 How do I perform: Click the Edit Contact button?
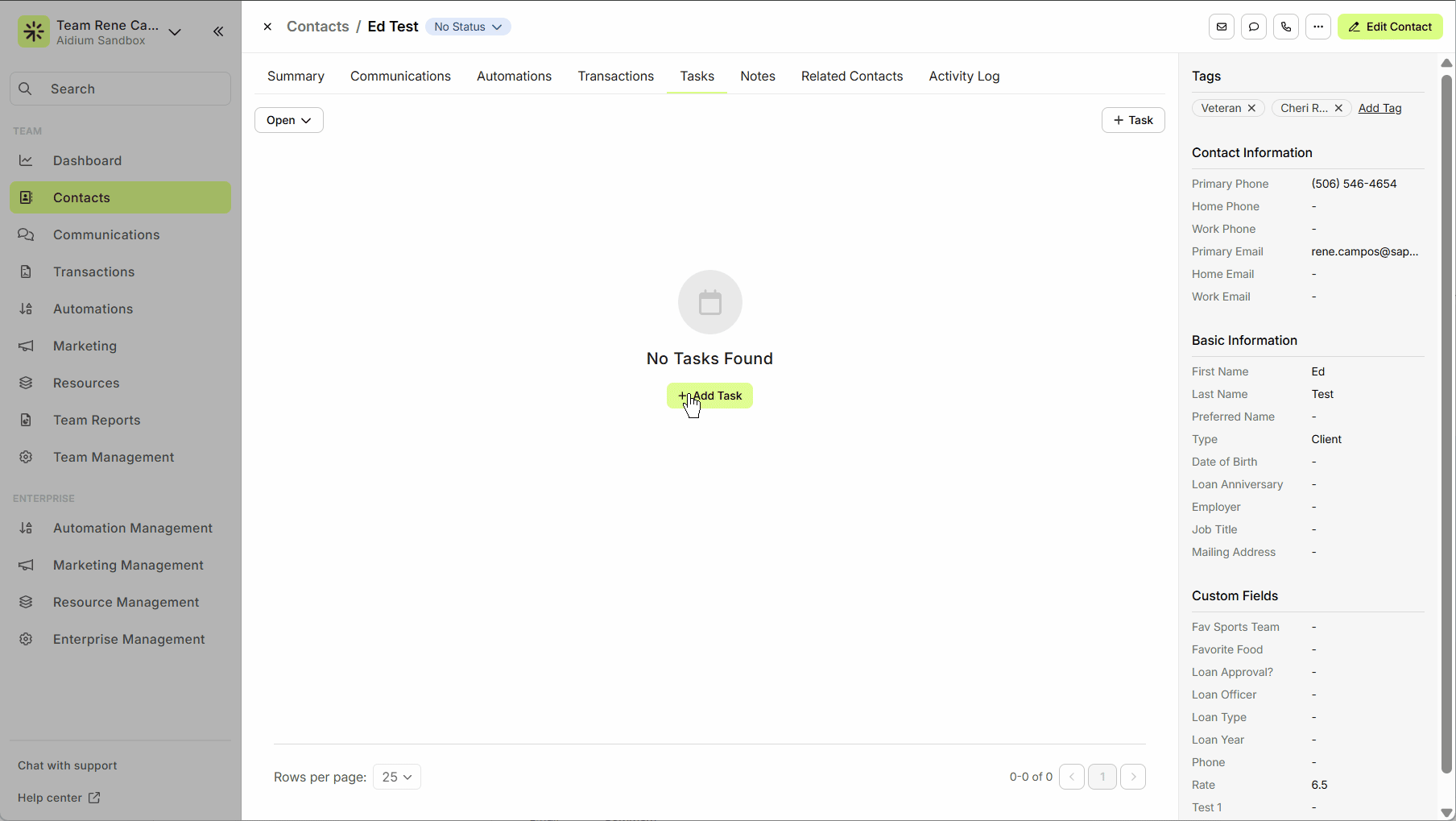coord(1389,27)
